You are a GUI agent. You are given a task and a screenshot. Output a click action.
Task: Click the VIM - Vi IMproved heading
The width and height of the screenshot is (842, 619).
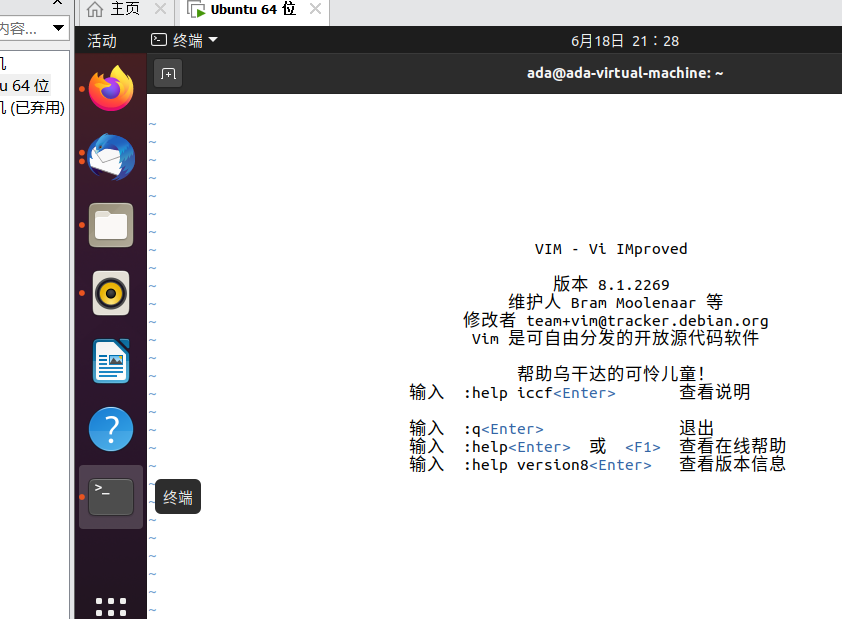[x=611, y=249]
